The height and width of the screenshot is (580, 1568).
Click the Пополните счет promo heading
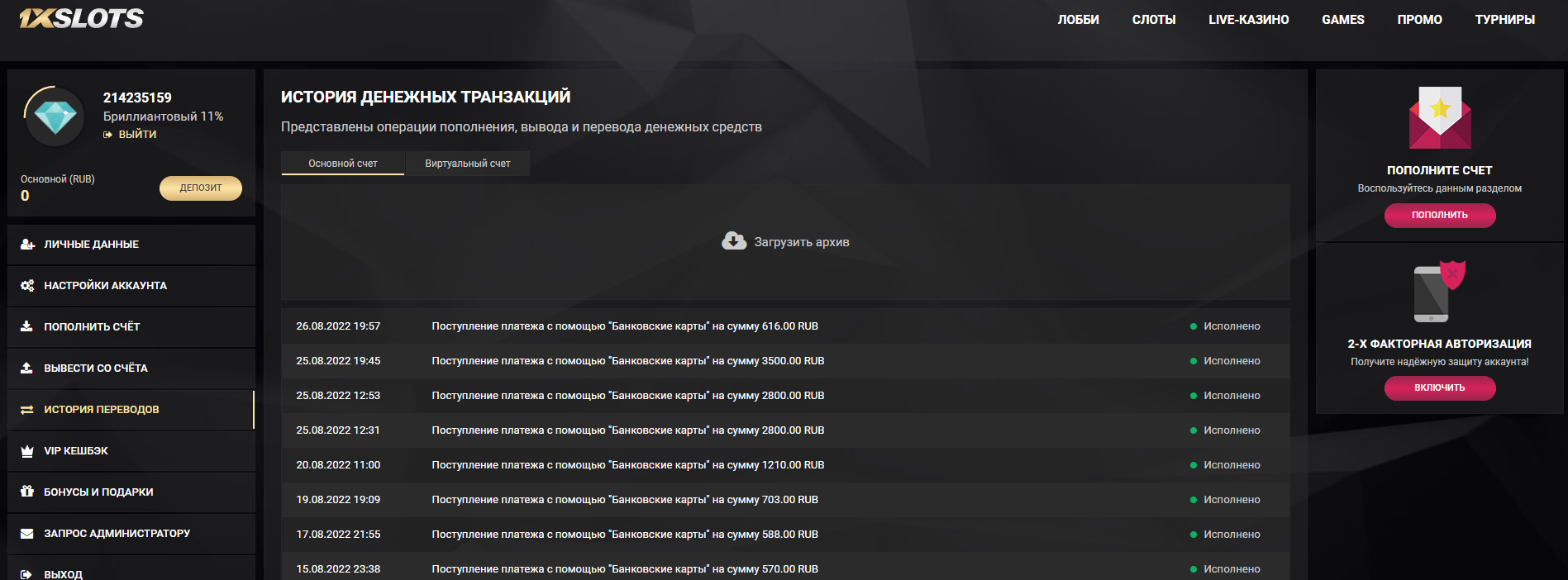coord(1439,170)
